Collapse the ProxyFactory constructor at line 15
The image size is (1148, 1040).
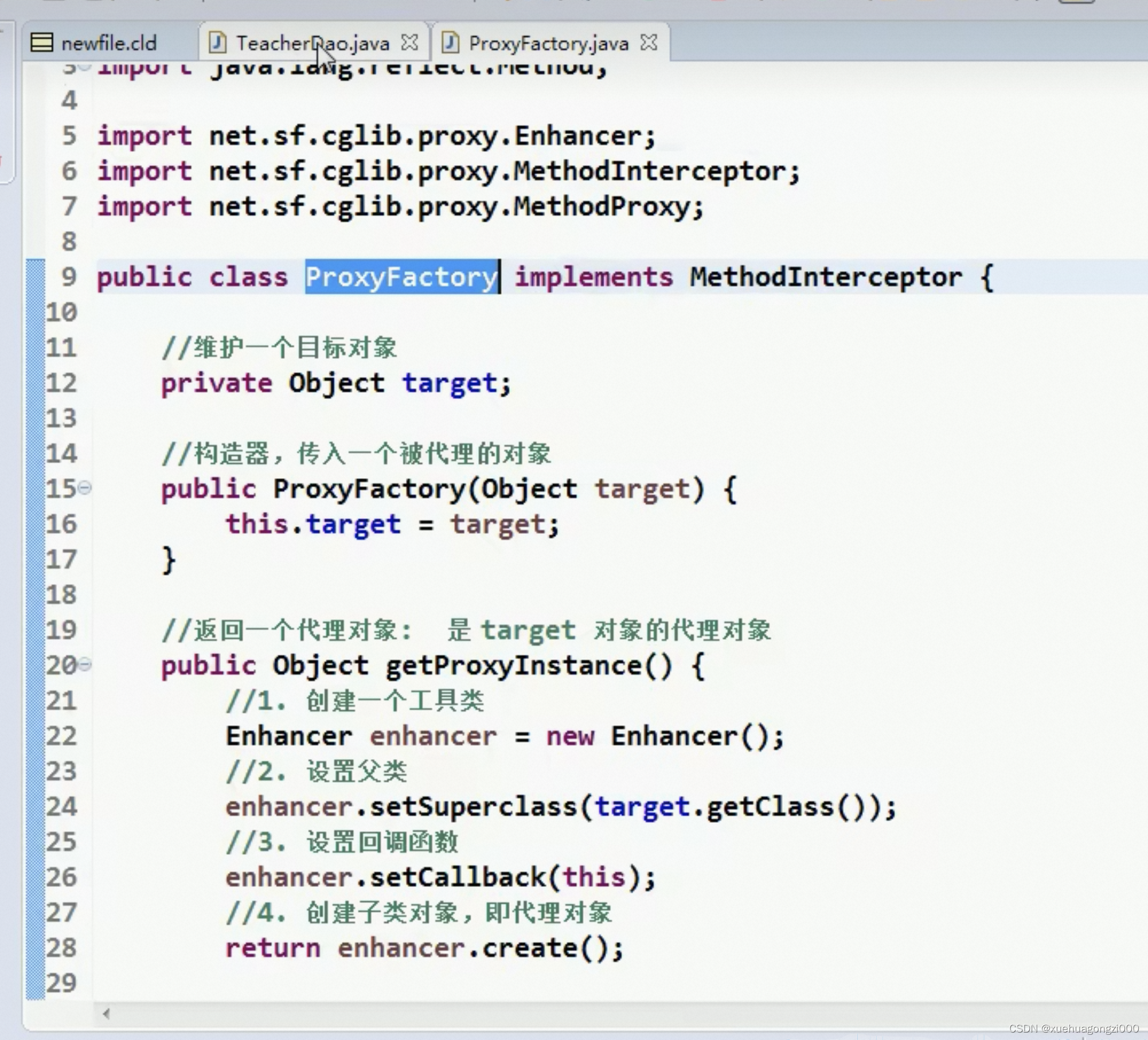coord(85,488)
